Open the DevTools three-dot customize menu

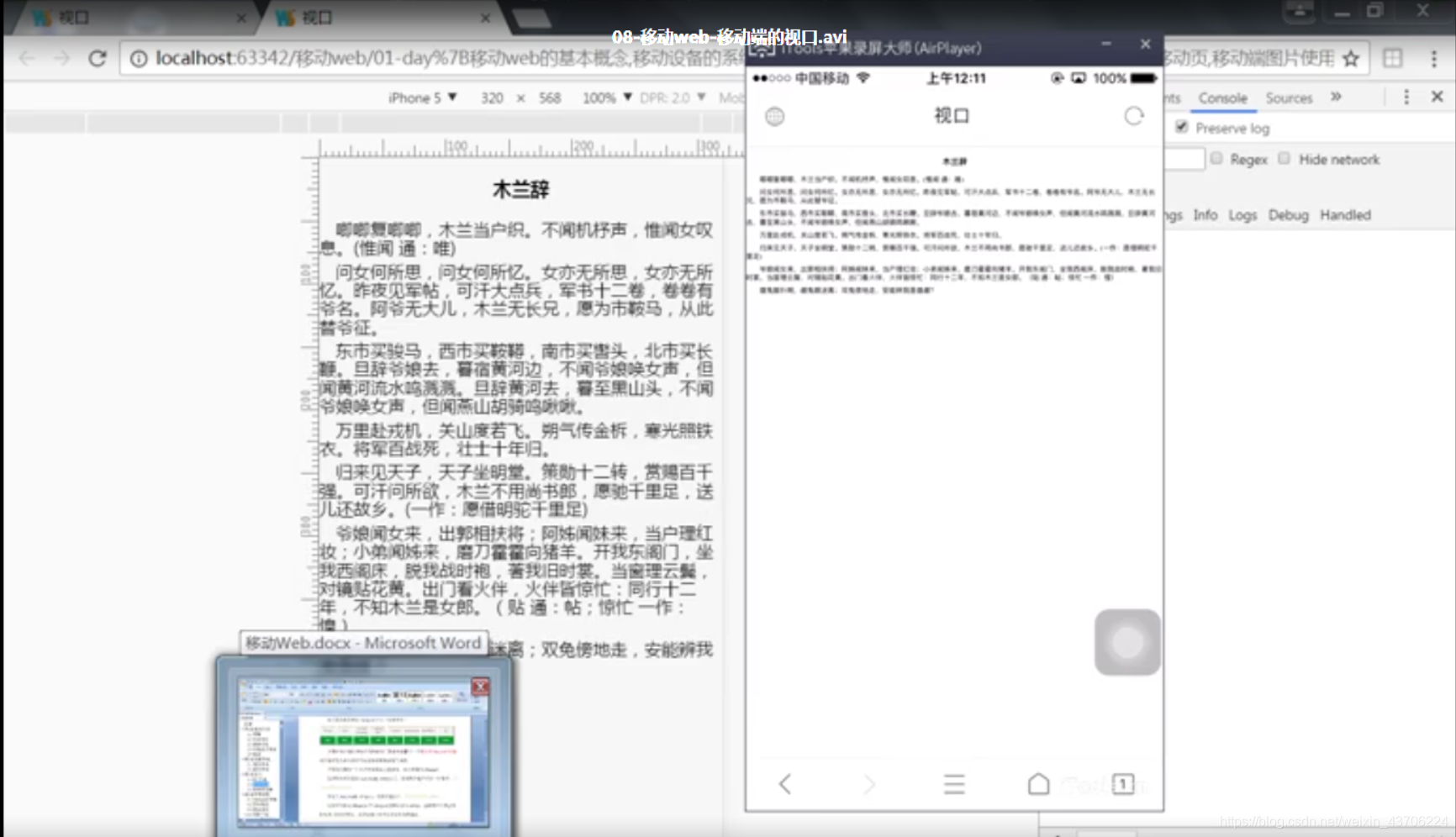pos(1406,97)
